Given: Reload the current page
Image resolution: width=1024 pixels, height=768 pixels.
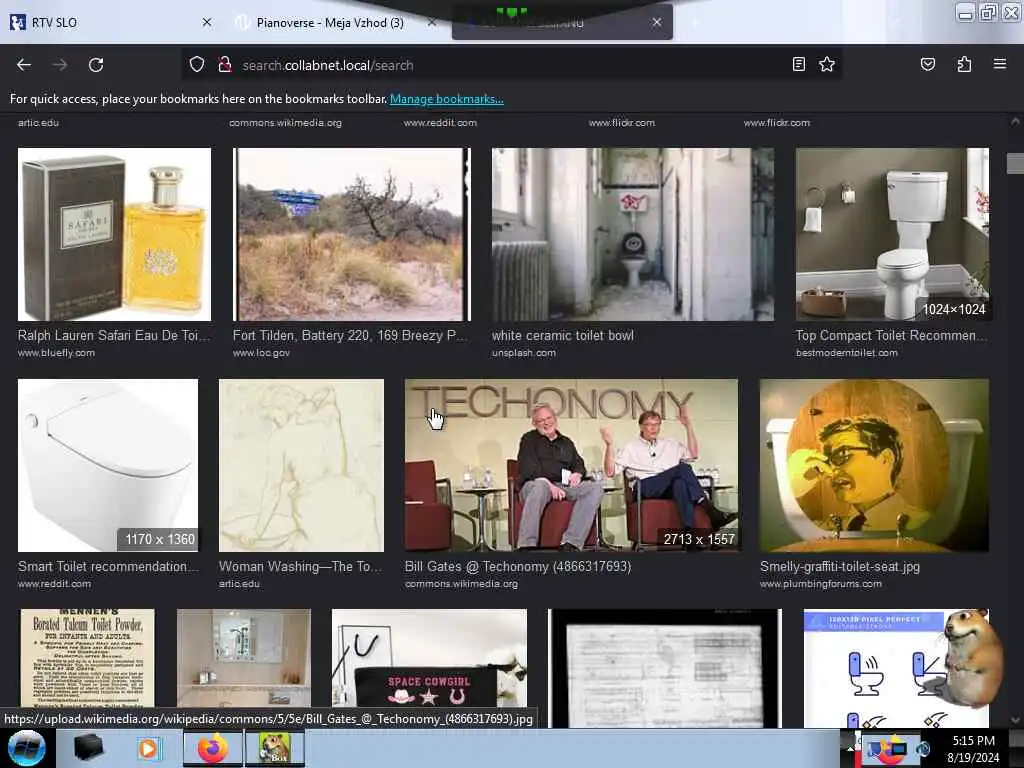Looking at the screenshot, I should 96,65.
